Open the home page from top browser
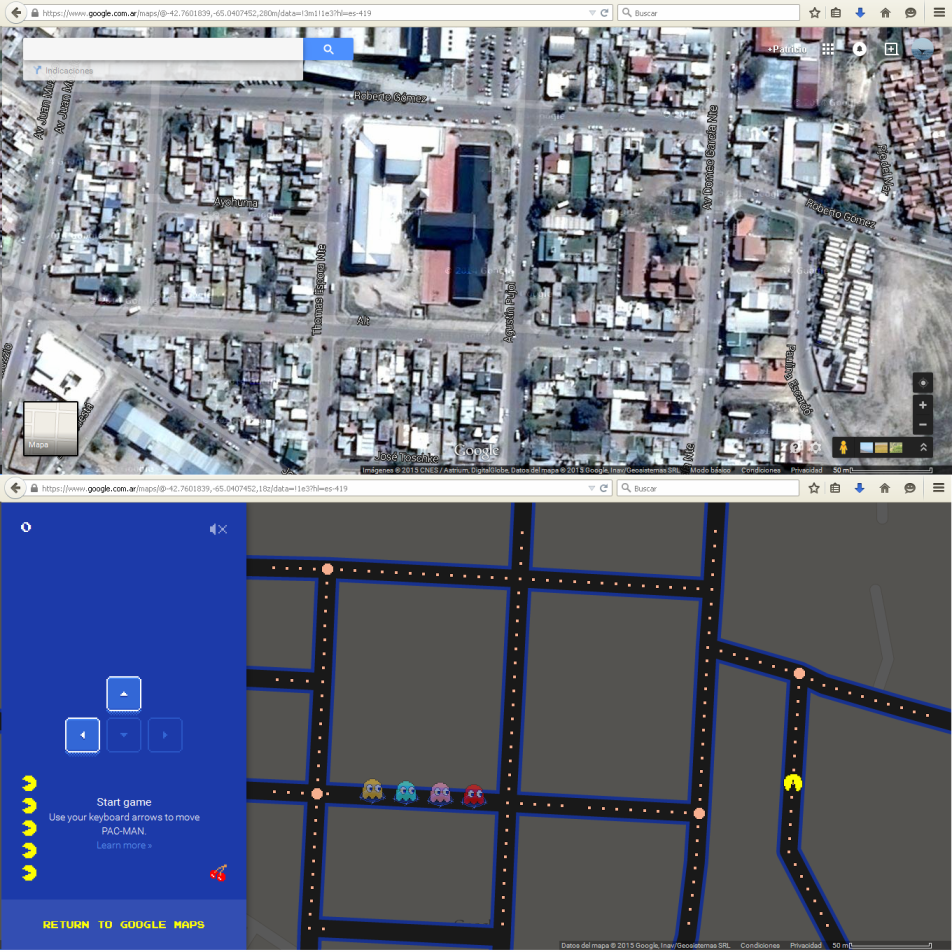Image resolution: width=952 pixels, height=952 pixels. click(885, 13)
